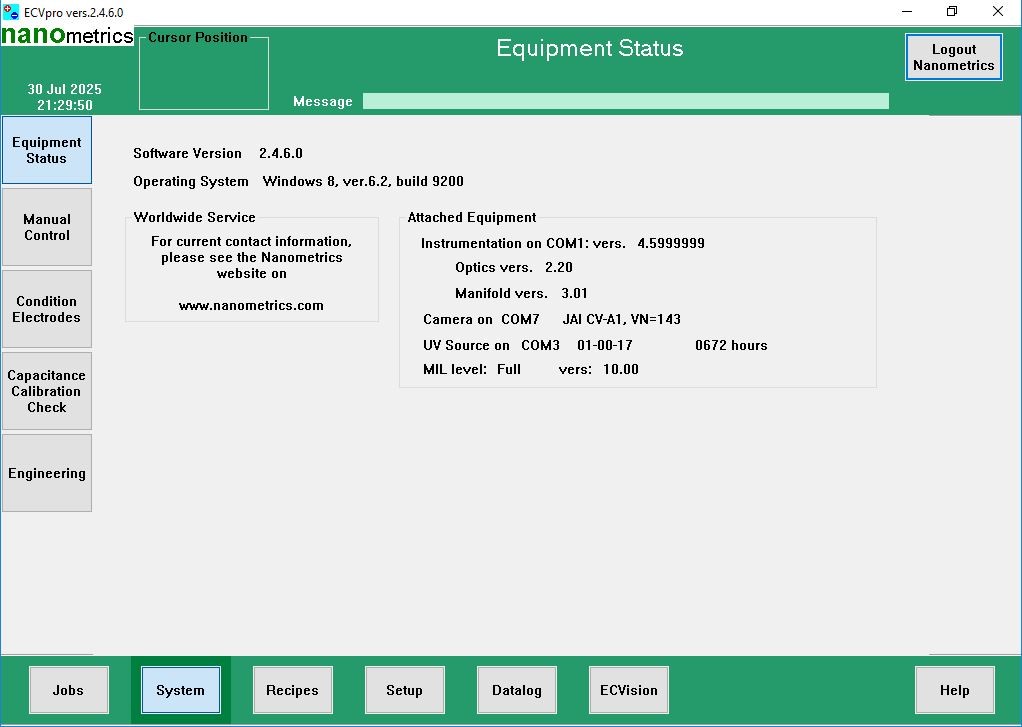1022x727 pixels.
Task: Open the ECVision tab
Action: coord(628,689)
